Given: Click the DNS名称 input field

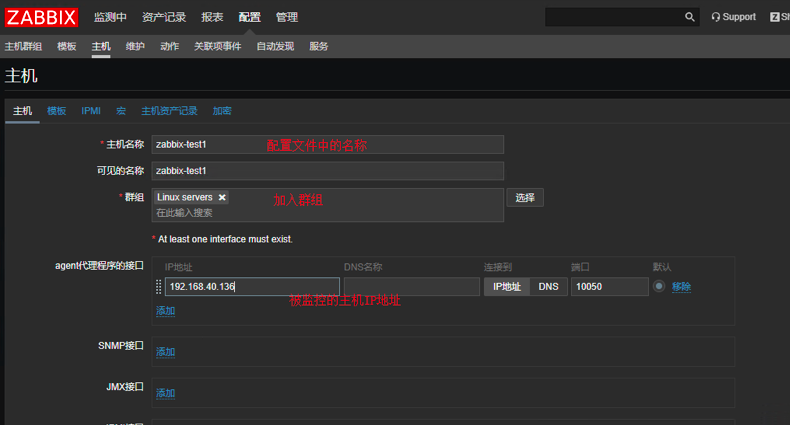Looking at the screenshot, I should point(412,287).
